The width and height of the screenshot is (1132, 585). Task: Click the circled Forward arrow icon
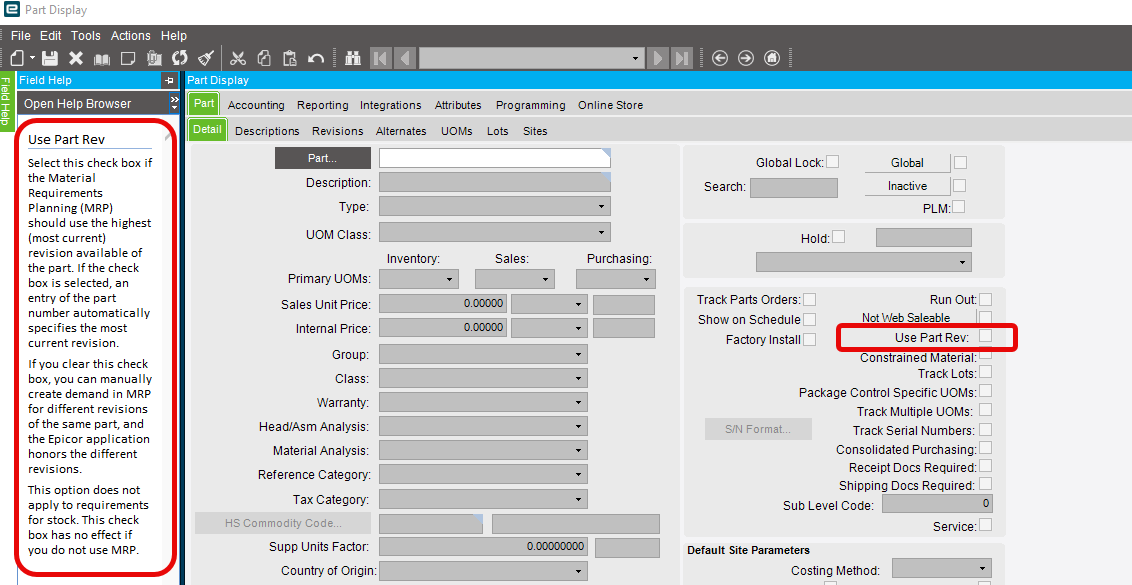[746, 58]
